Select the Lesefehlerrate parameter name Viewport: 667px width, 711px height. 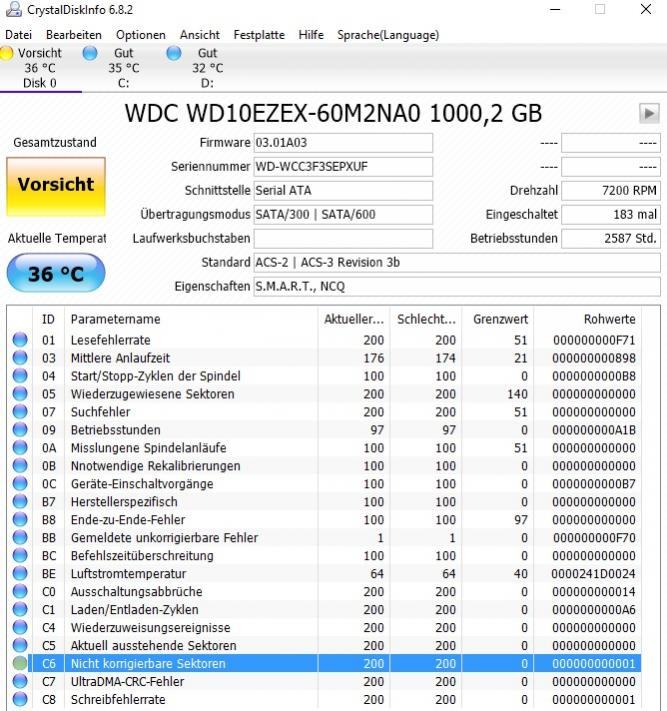pyautogui.click(x=111, y=340)
